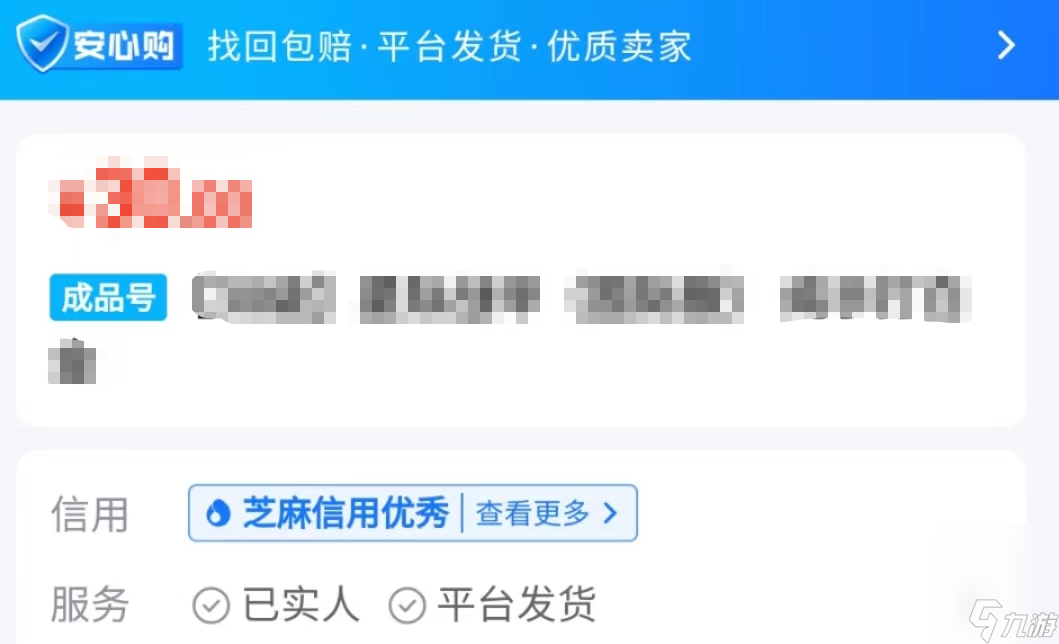
Task: Click the Sesame Credit droplet icon
Action: (217, 513)
